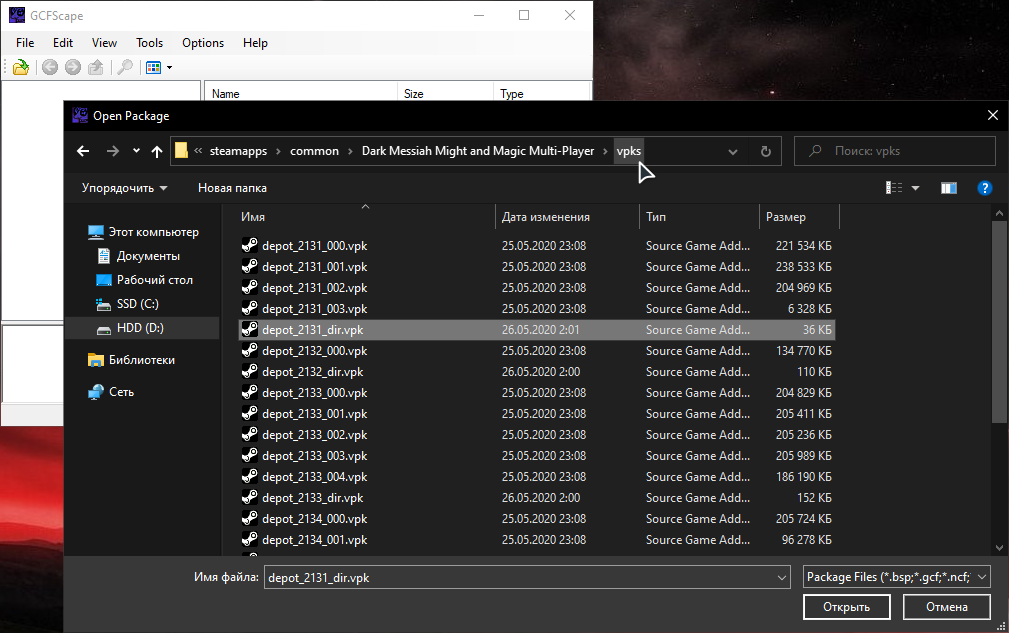Sort by the Дата изменения column header

[x=567, y=217]
